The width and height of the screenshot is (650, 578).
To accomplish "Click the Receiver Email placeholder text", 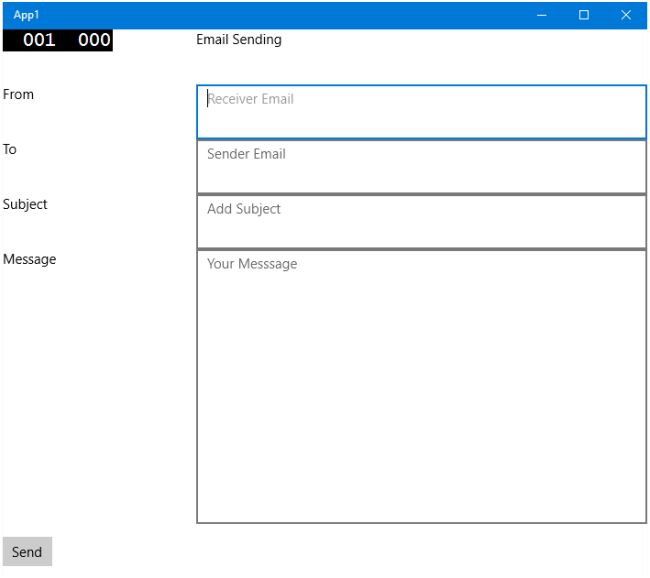I will (250, 99).
